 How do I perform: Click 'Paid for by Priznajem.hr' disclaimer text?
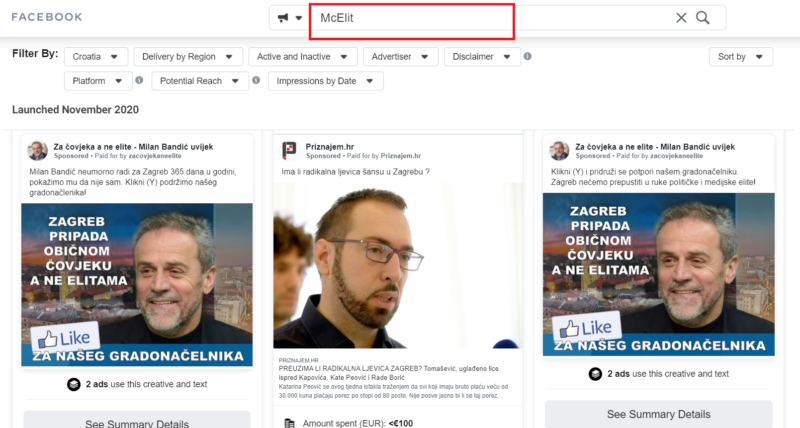pos(384,156)
